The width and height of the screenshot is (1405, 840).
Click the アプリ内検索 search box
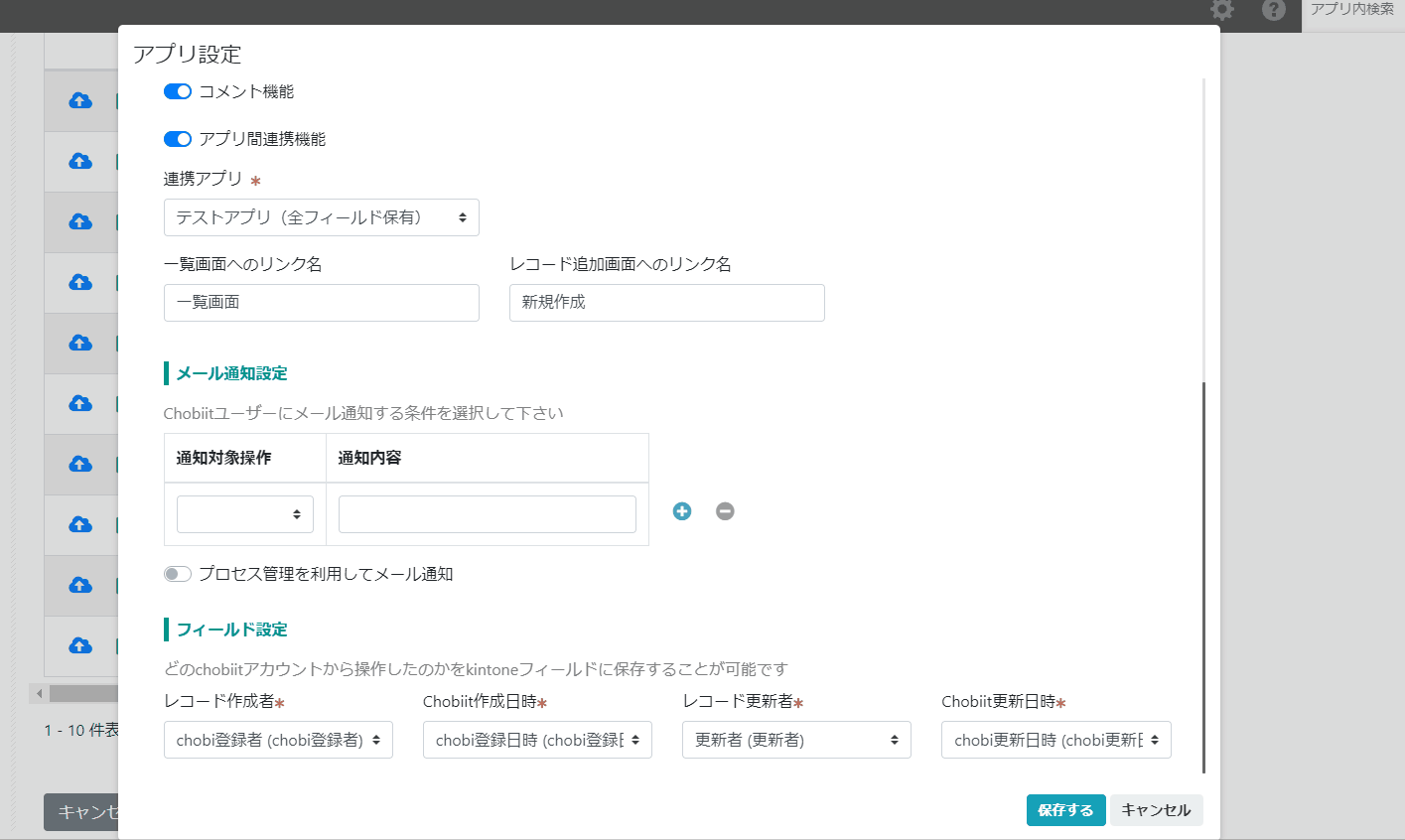tap(1352, 12)
